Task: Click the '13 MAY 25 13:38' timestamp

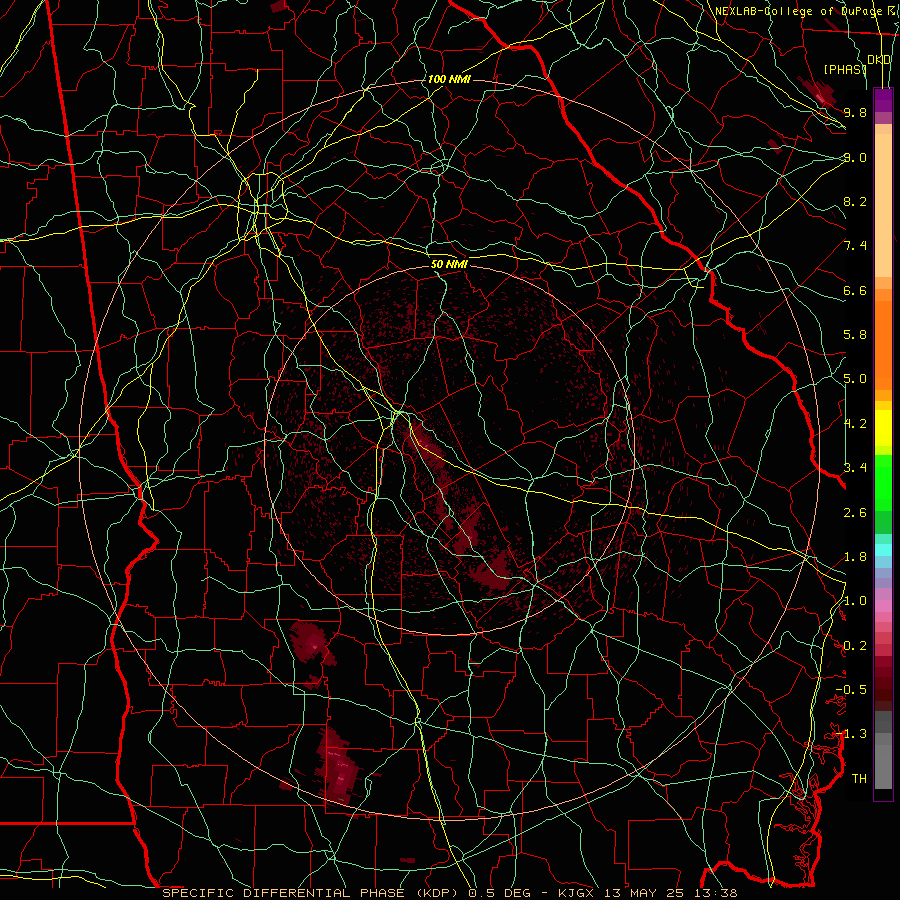Action: click(670, 893)
